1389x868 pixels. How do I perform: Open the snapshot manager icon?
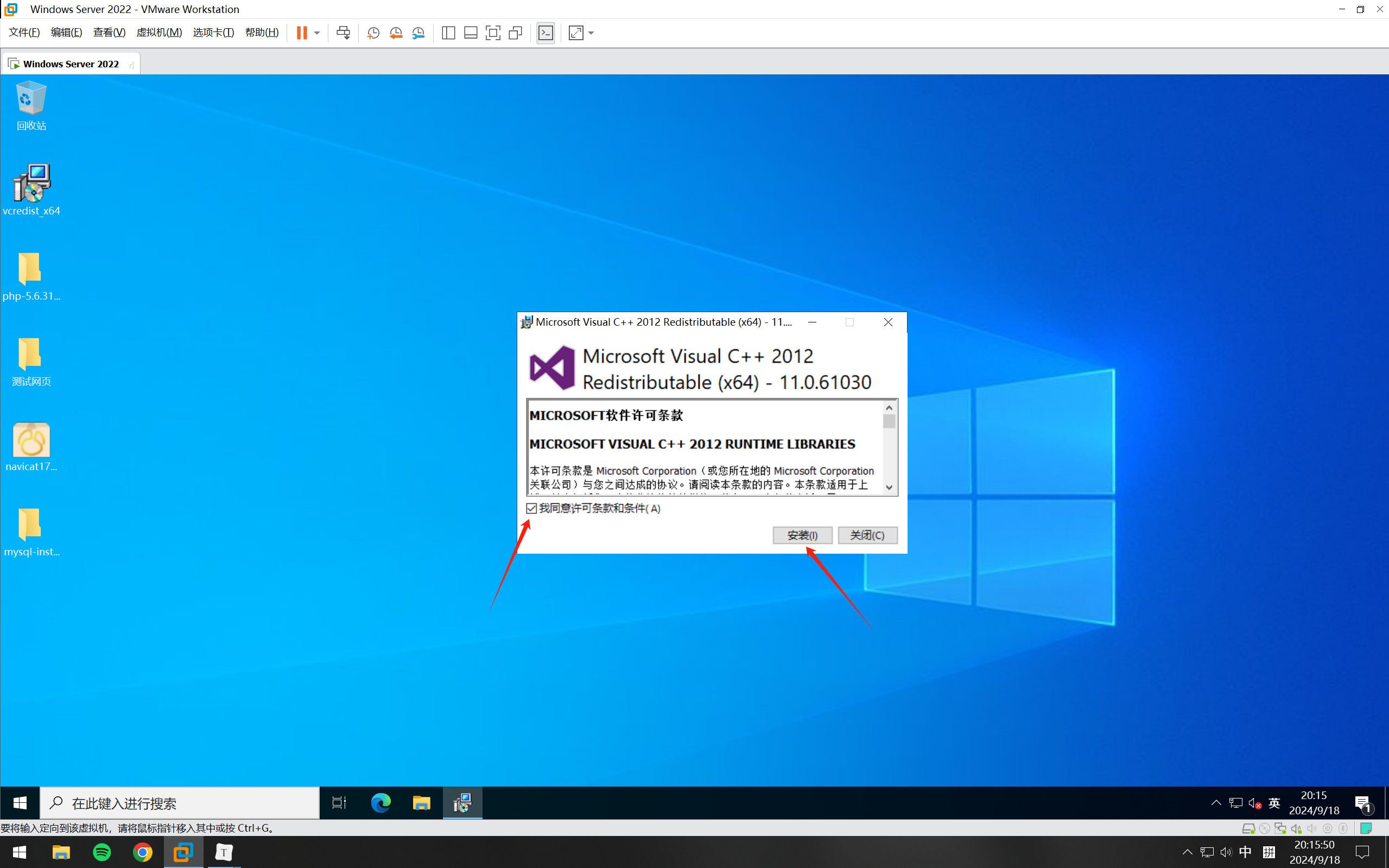tap(418, 33)
